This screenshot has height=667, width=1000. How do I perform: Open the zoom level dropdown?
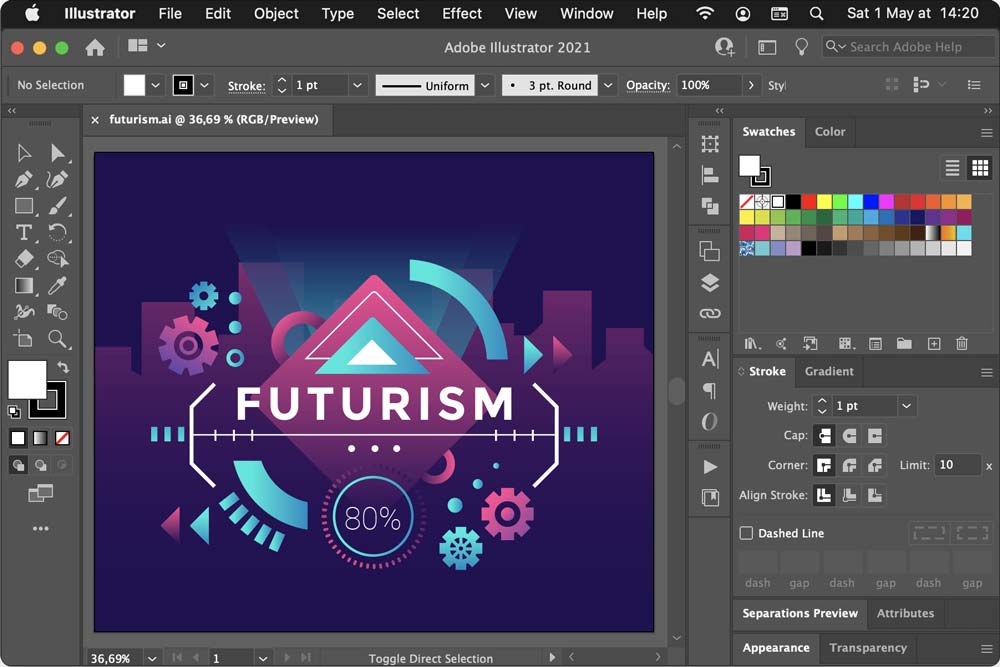[152, 658]
